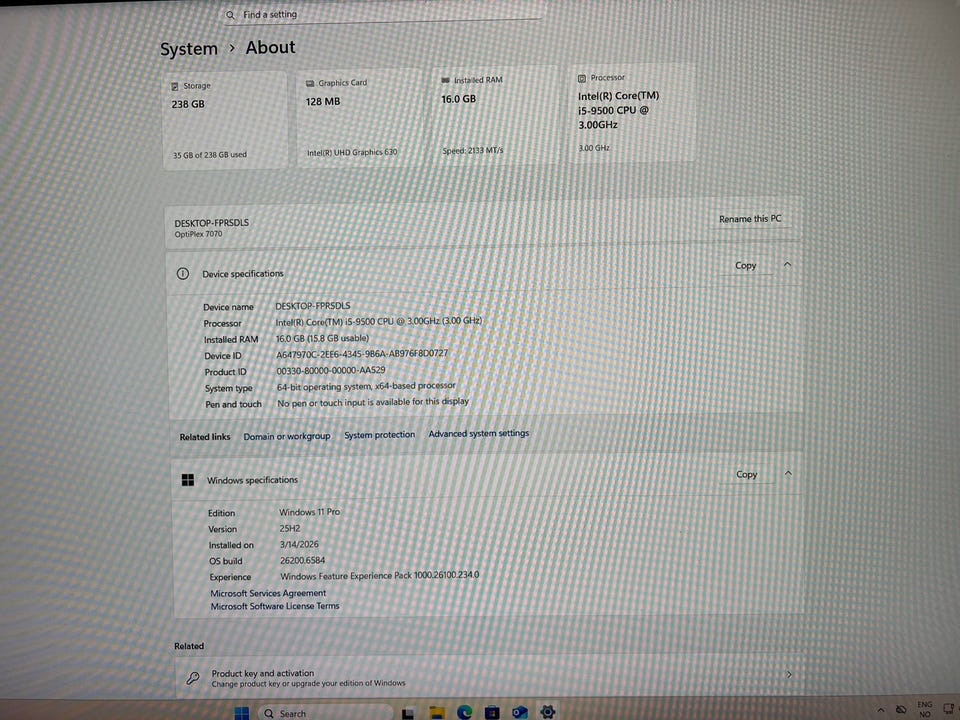
Task: Click ENG NO language indicator
Action: 924,709
